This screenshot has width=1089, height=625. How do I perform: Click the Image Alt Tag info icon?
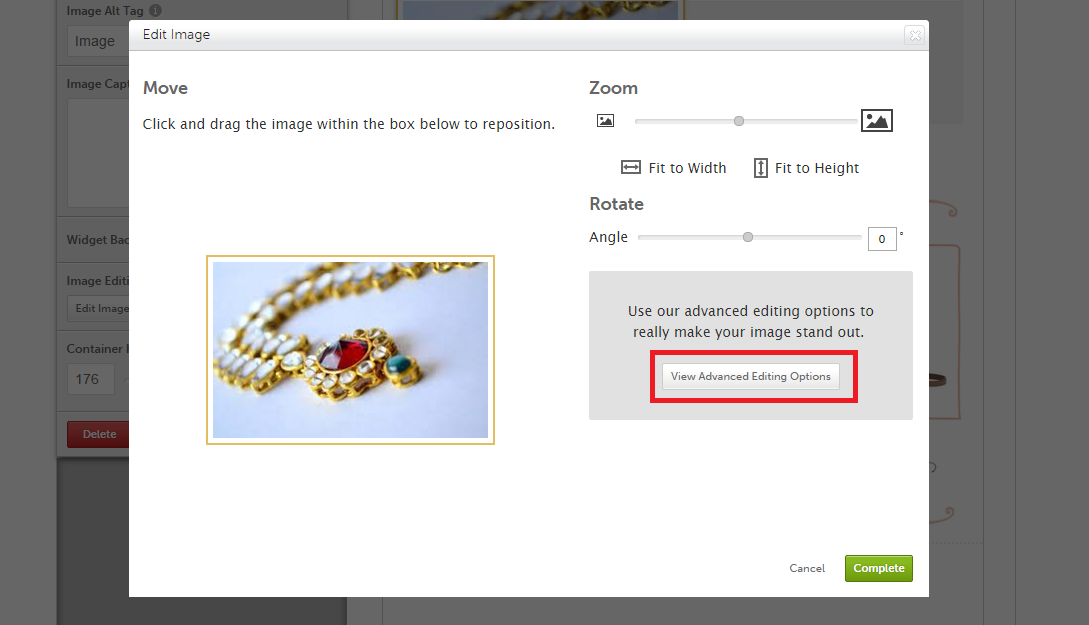click(x=156, y=10)
